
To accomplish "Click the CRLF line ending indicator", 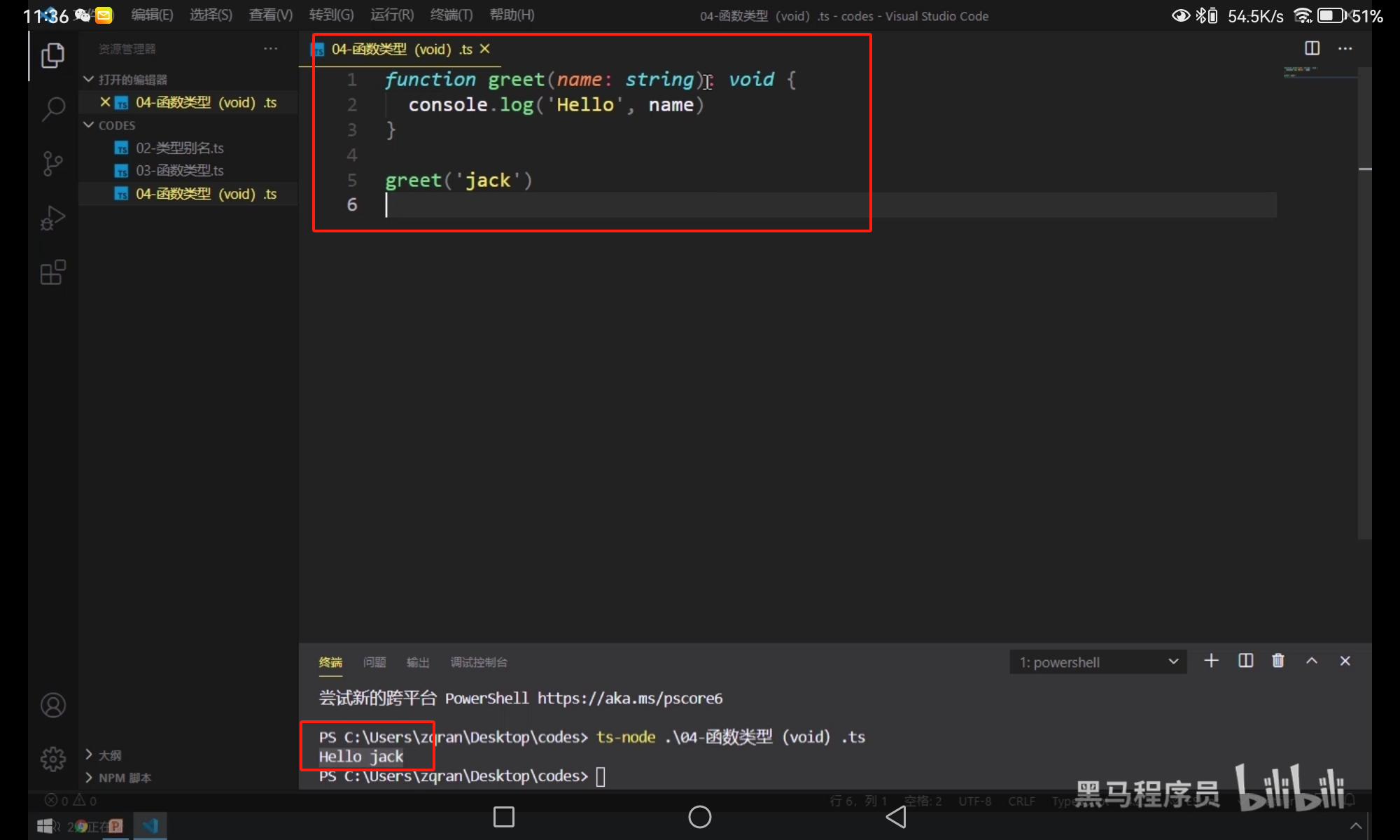I will (1021, 801).
